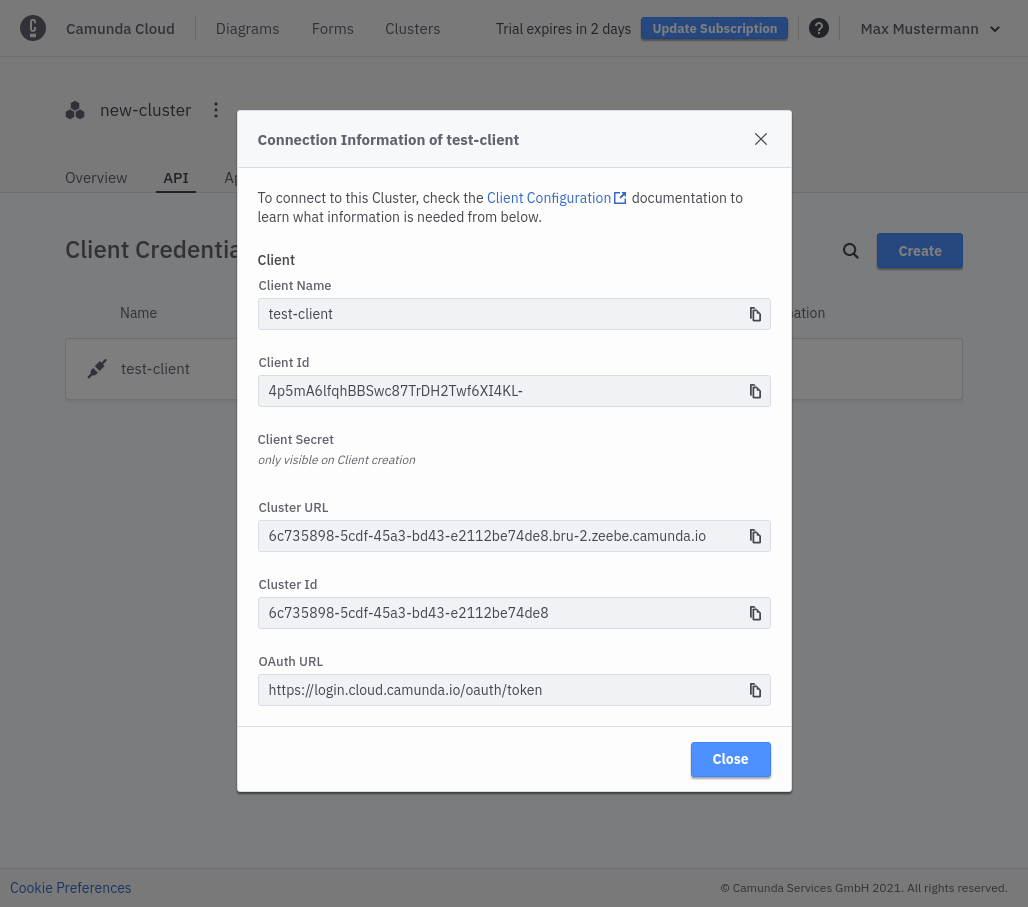
Task: Click the Camunda Cloud logo
Action: (x=33, y=28)
